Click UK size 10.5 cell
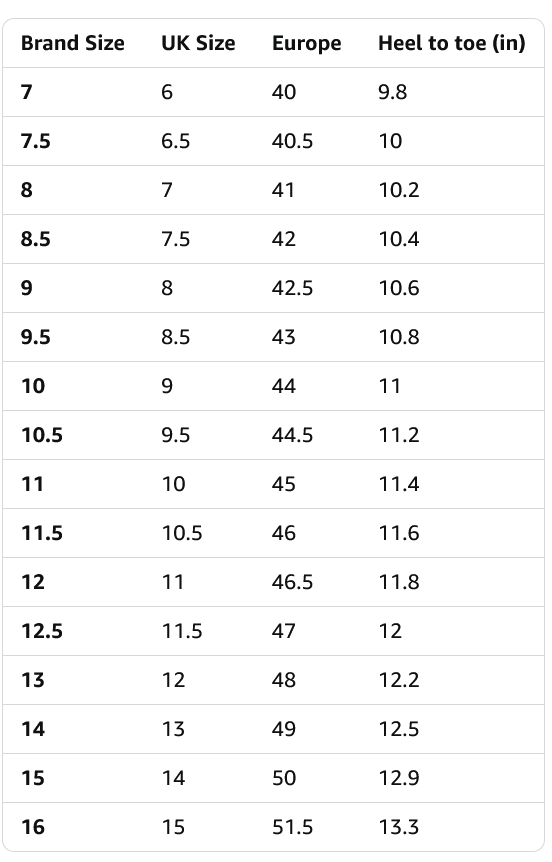The width and height of the screenshot is (552, 862). point(181,533)
